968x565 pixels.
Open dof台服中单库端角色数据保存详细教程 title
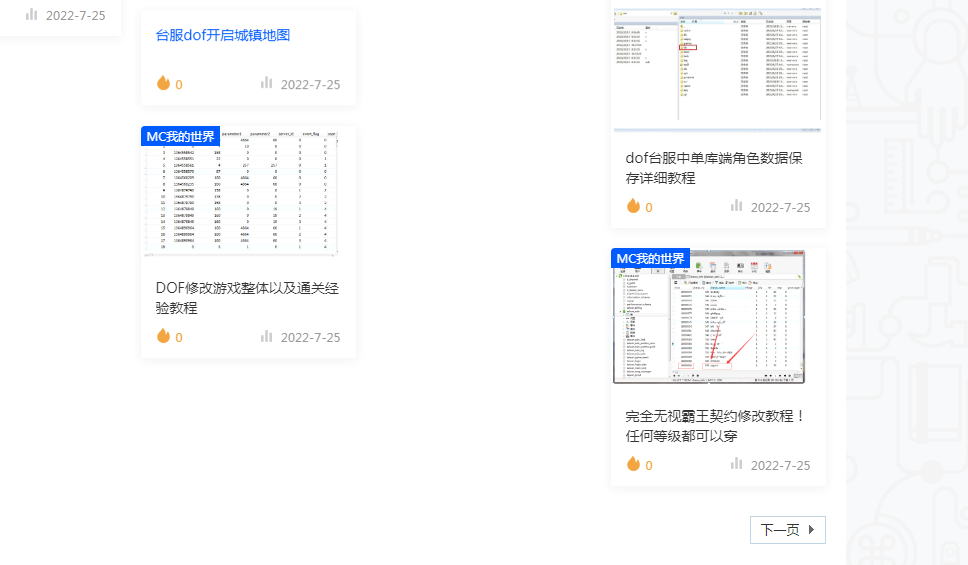tap(714, 168)
